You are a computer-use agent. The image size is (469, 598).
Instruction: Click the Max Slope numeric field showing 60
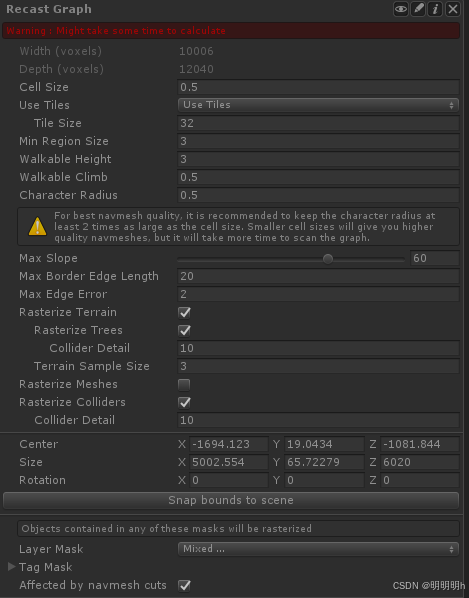[435, 258]
